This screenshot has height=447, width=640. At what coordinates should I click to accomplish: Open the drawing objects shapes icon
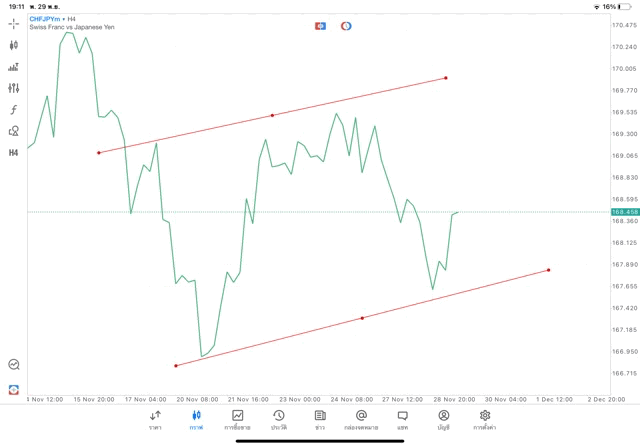click(14, 131)
